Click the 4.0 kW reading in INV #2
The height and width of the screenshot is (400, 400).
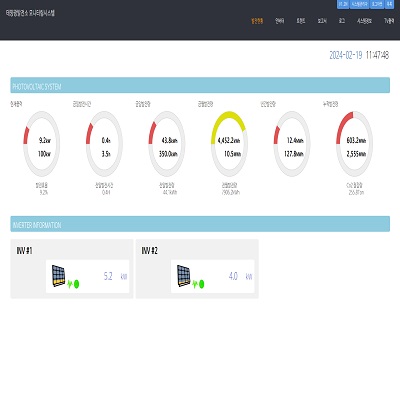point(240,276)
